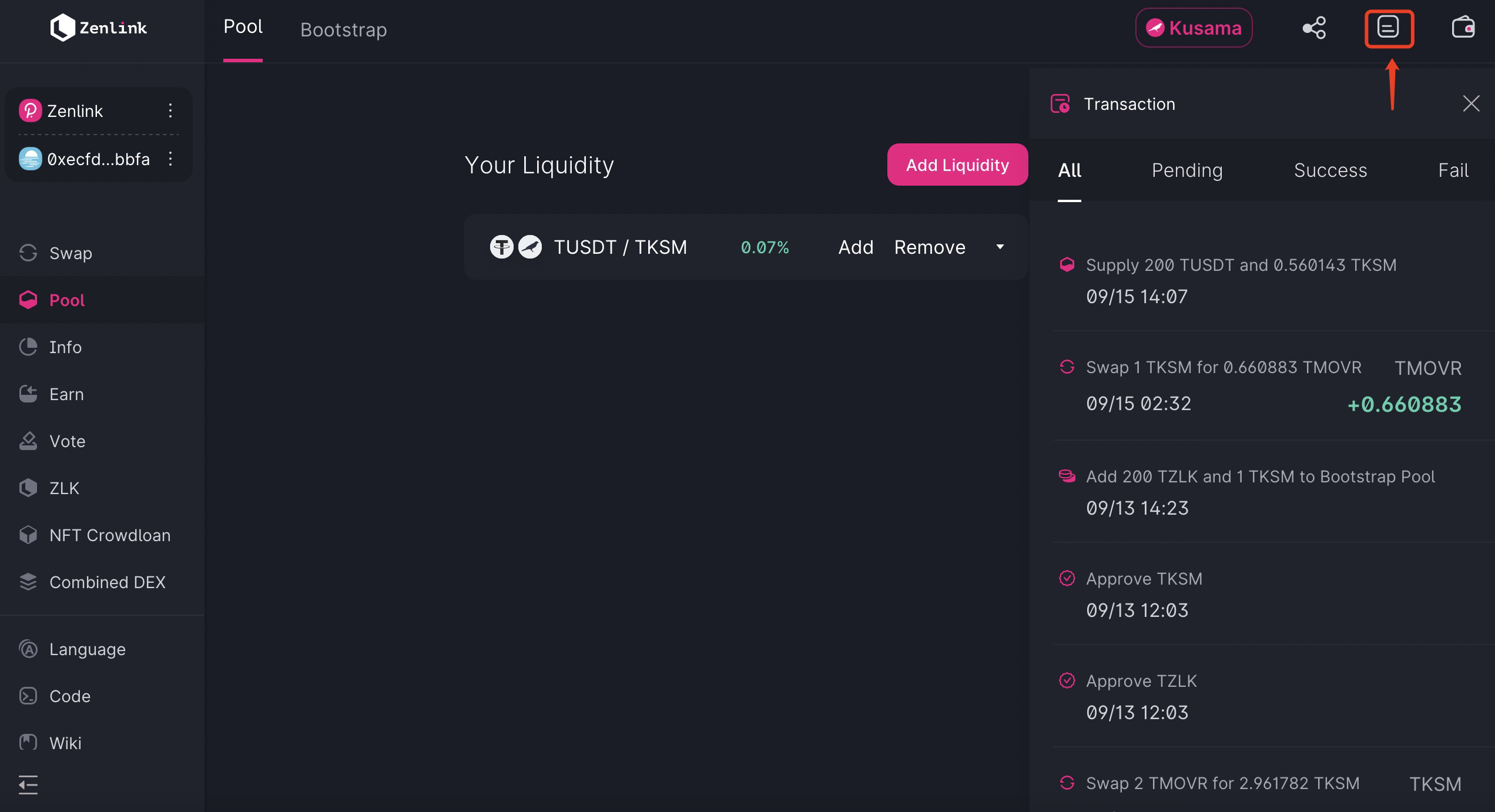This screenshot has height=812, width=1495.
Task: Filter transactions by Pending tab
Action: 1187,170
